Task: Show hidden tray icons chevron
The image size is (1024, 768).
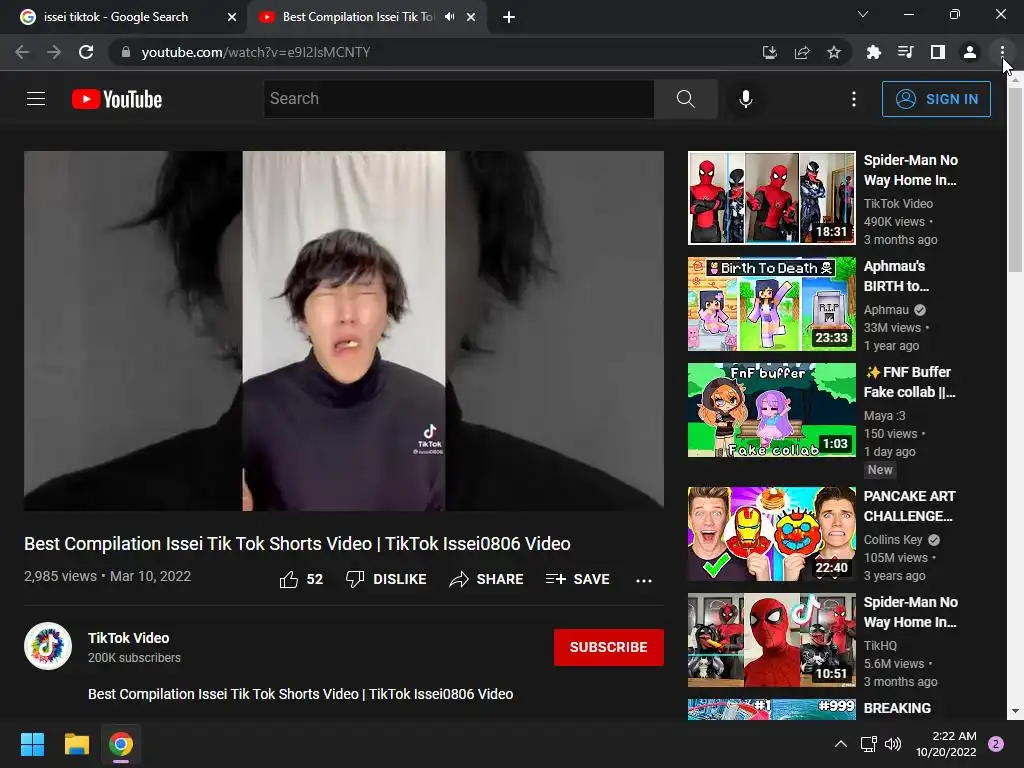Action: 841,744
